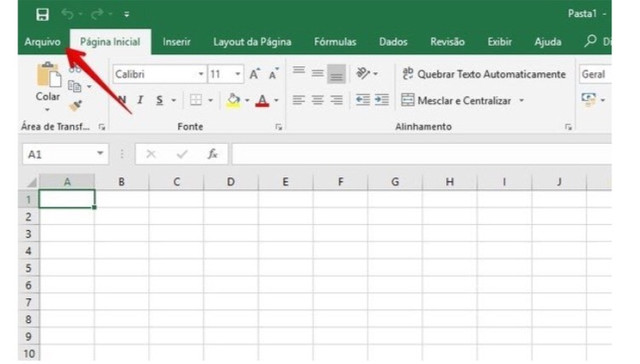The image size is (640, 364).
Task: Toggle bottom vertical alignment
Action: coord(336,74)
